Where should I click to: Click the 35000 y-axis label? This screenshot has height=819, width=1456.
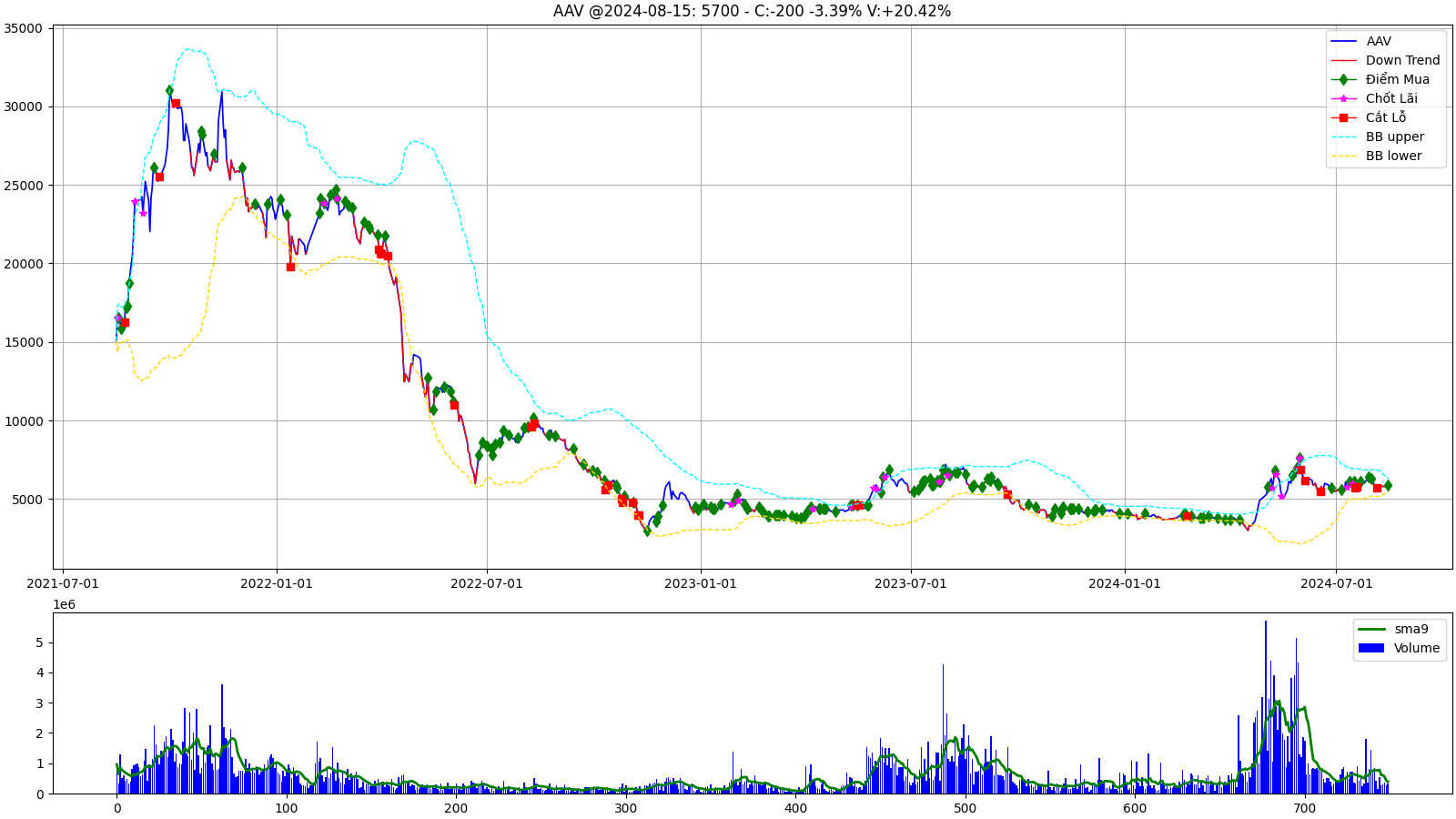(x=24, y=28)
